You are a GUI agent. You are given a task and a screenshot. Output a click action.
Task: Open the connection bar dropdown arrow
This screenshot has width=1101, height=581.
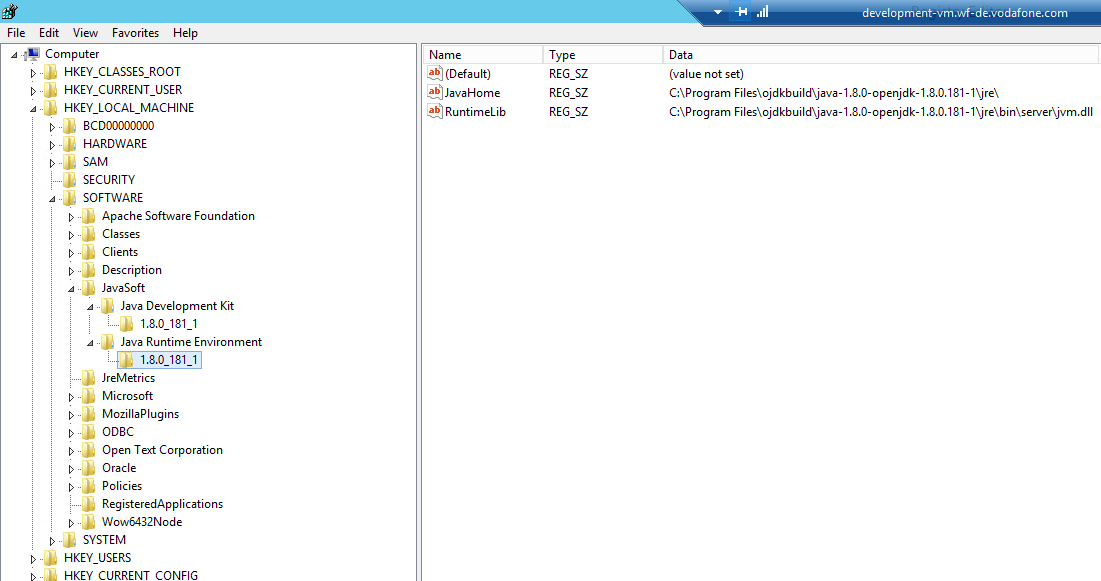tap(718, 13)
